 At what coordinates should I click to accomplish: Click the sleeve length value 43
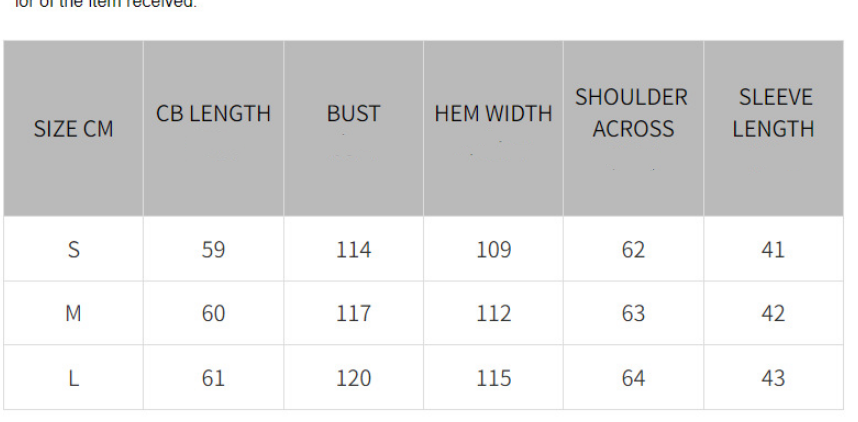pos(773,378)
